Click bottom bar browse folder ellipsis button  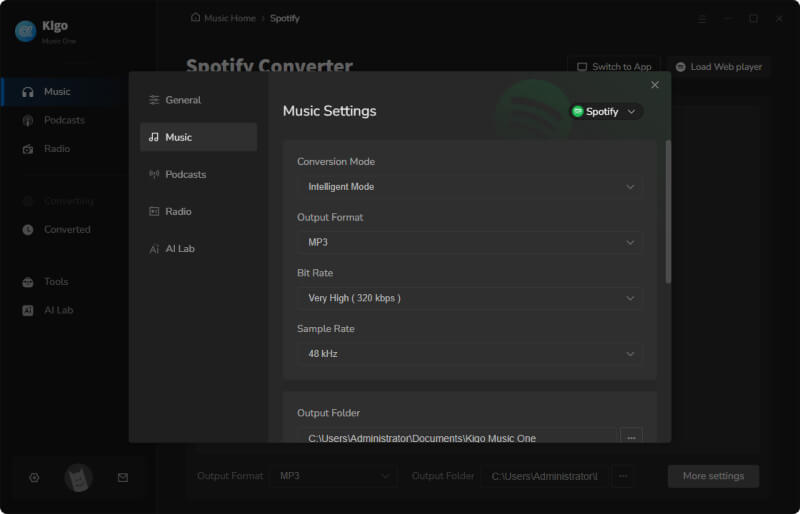623,476
